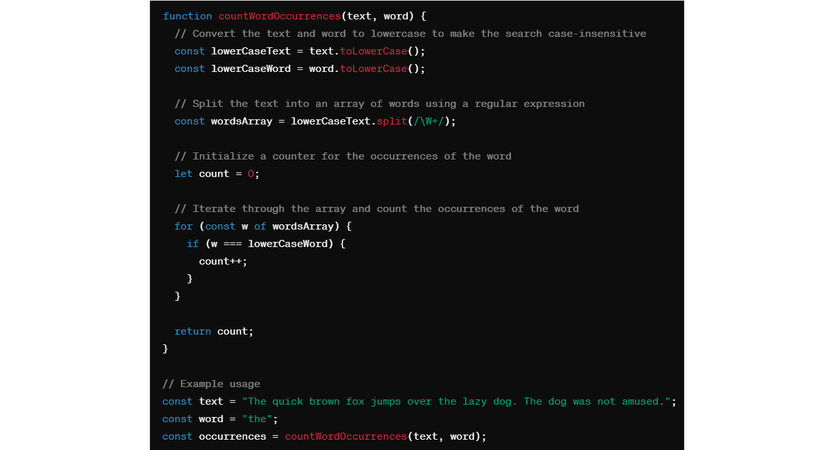Click countWordOccurrences in the function declaration
The image size is (825, 450).
(x=277, y=16)
